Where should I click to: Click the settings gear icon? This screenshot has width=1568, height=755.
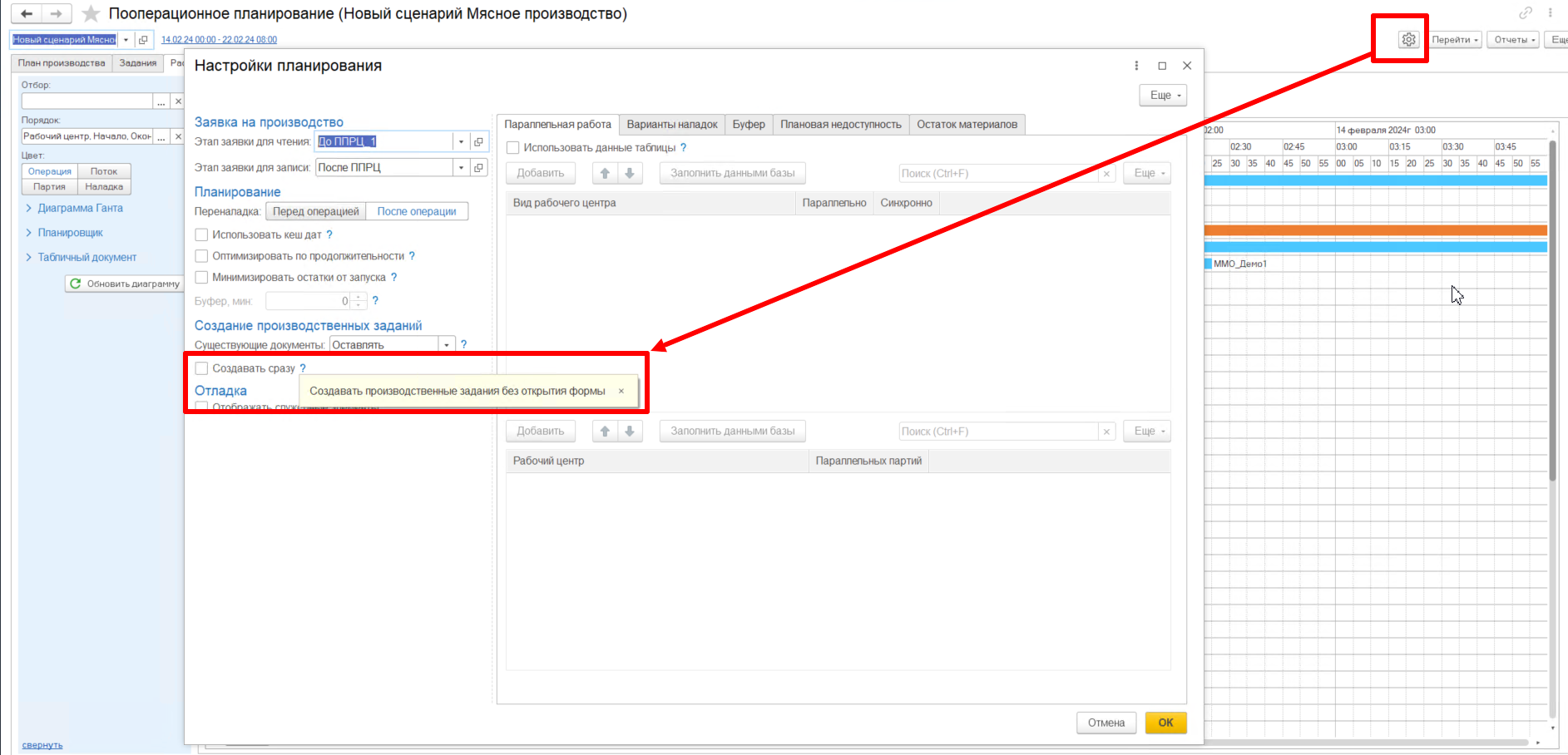1407,40
